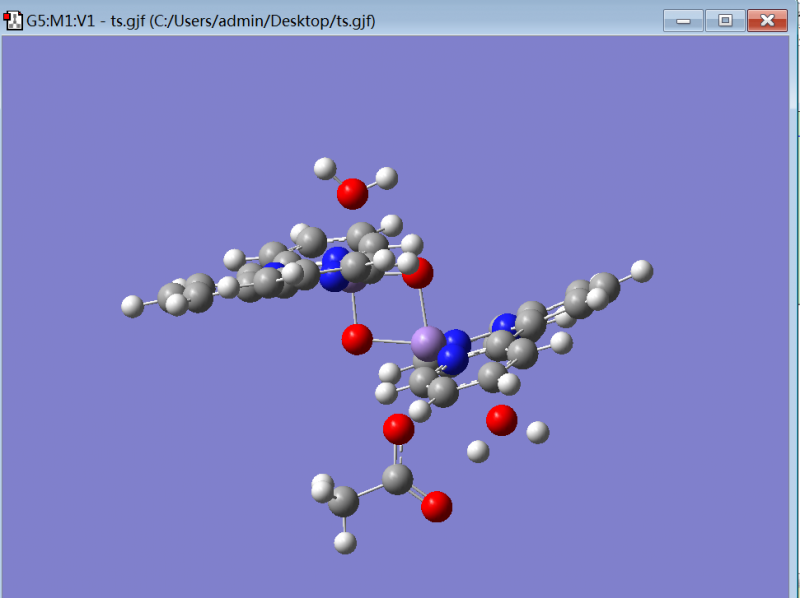
Task: Close the ts.gjf molecule window
Action: 767,21
